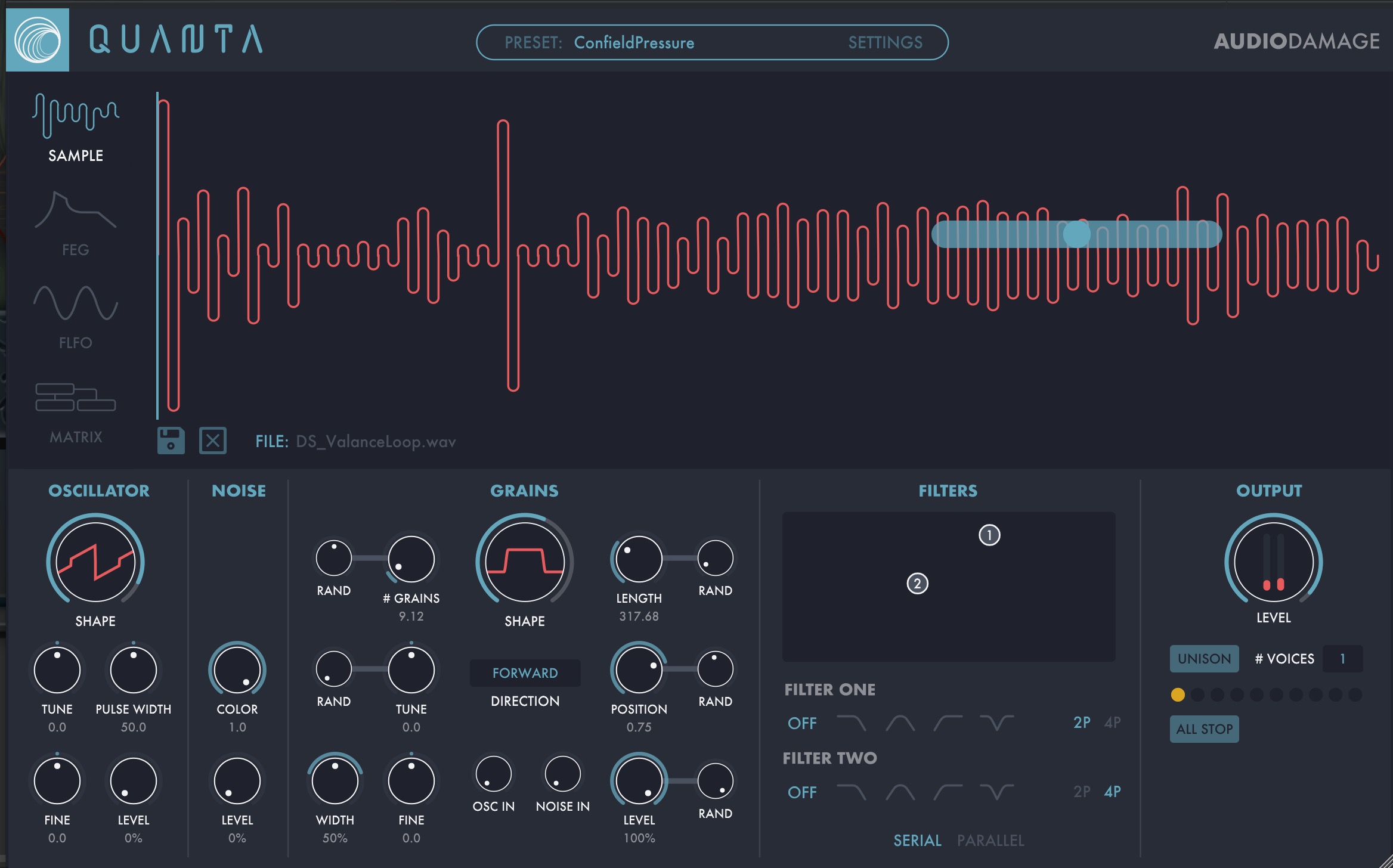Viewport: 1393px width, 868px height.
Task: Click the grains SHAPE knob
Action: [x=525, y=562]
